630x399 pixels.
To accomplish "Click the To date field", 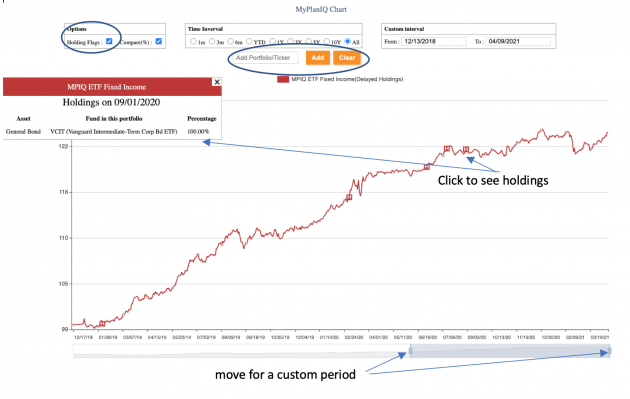I will [518, 41].
